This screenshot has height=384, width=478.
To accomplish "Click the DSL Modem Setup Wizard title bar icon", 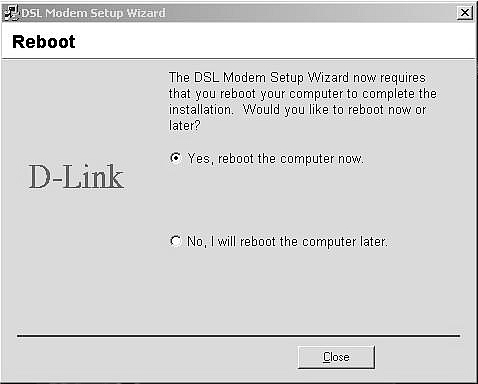I will [11, 13].
